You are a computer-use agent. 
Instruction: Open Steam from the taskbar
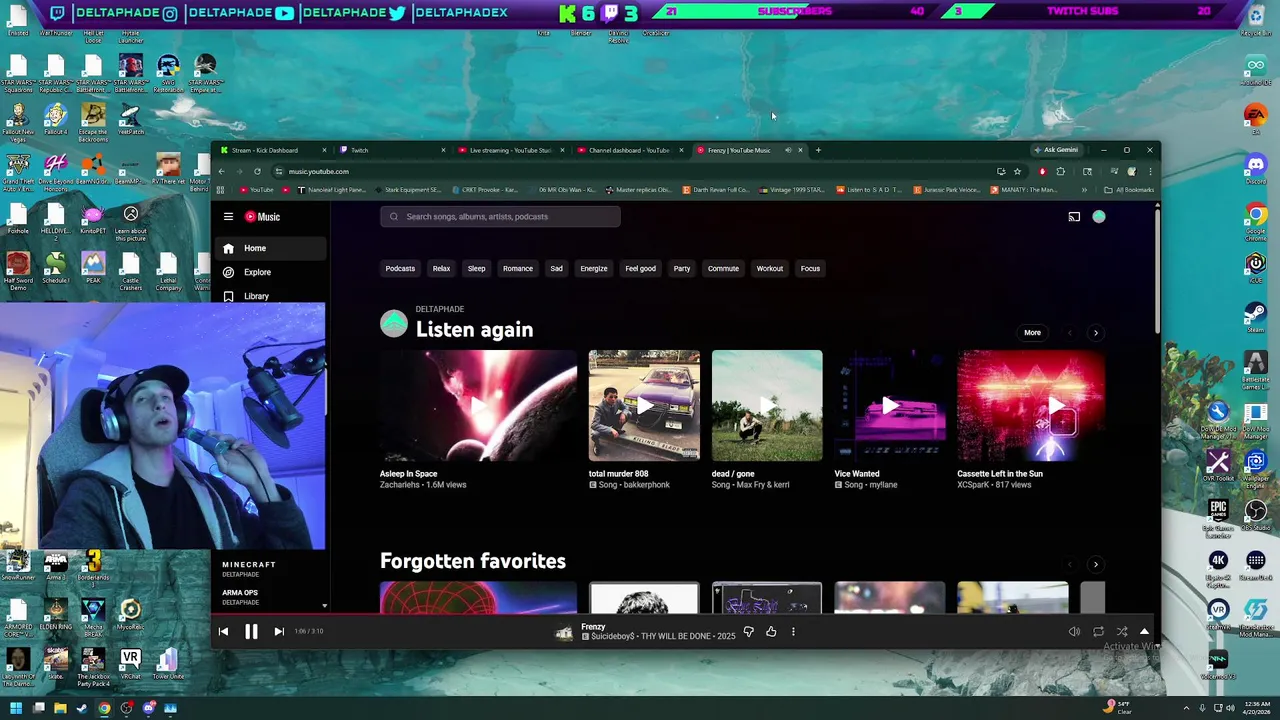82,709
